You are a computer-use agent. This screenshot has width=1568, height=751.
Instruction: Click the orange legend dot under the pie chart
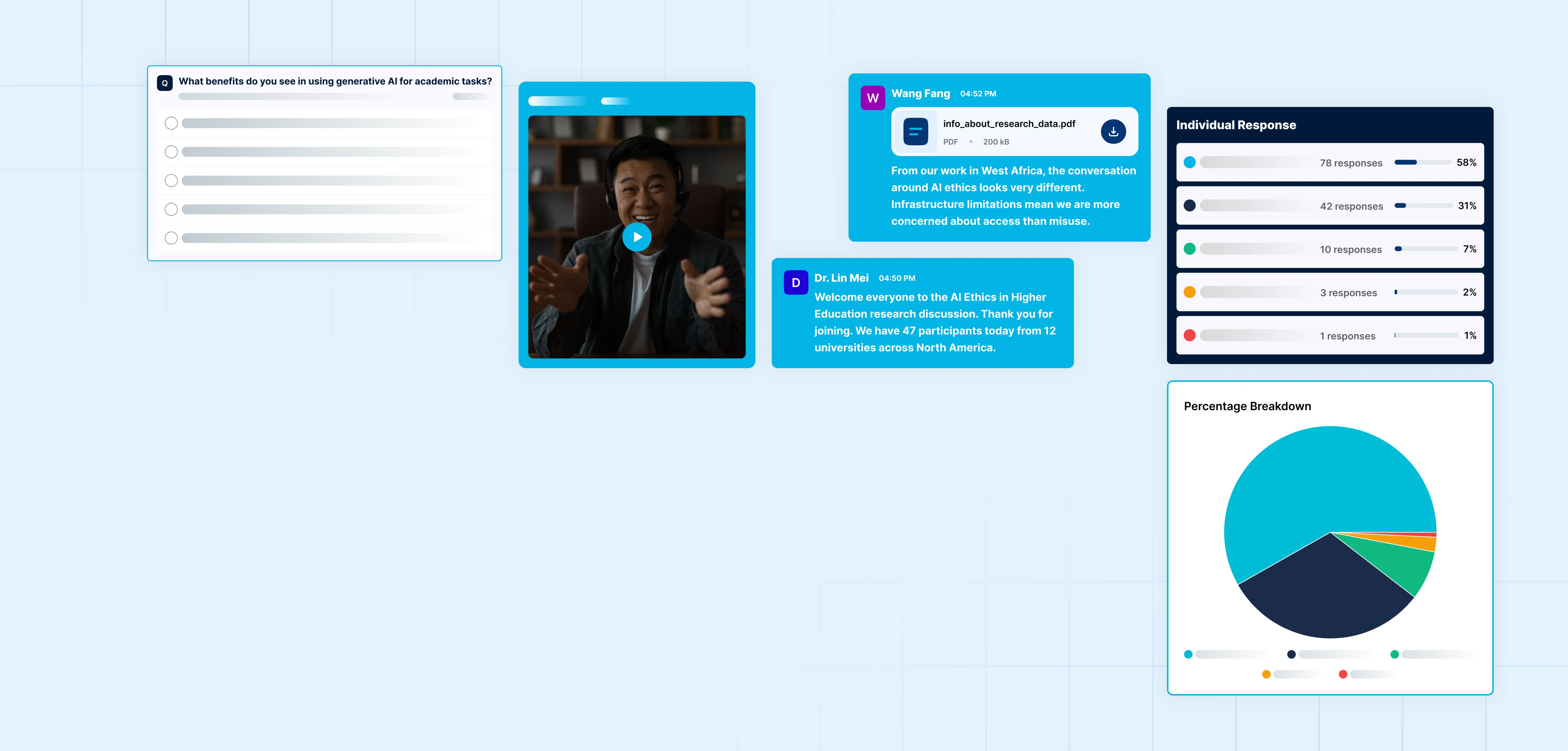[1266, 674]
